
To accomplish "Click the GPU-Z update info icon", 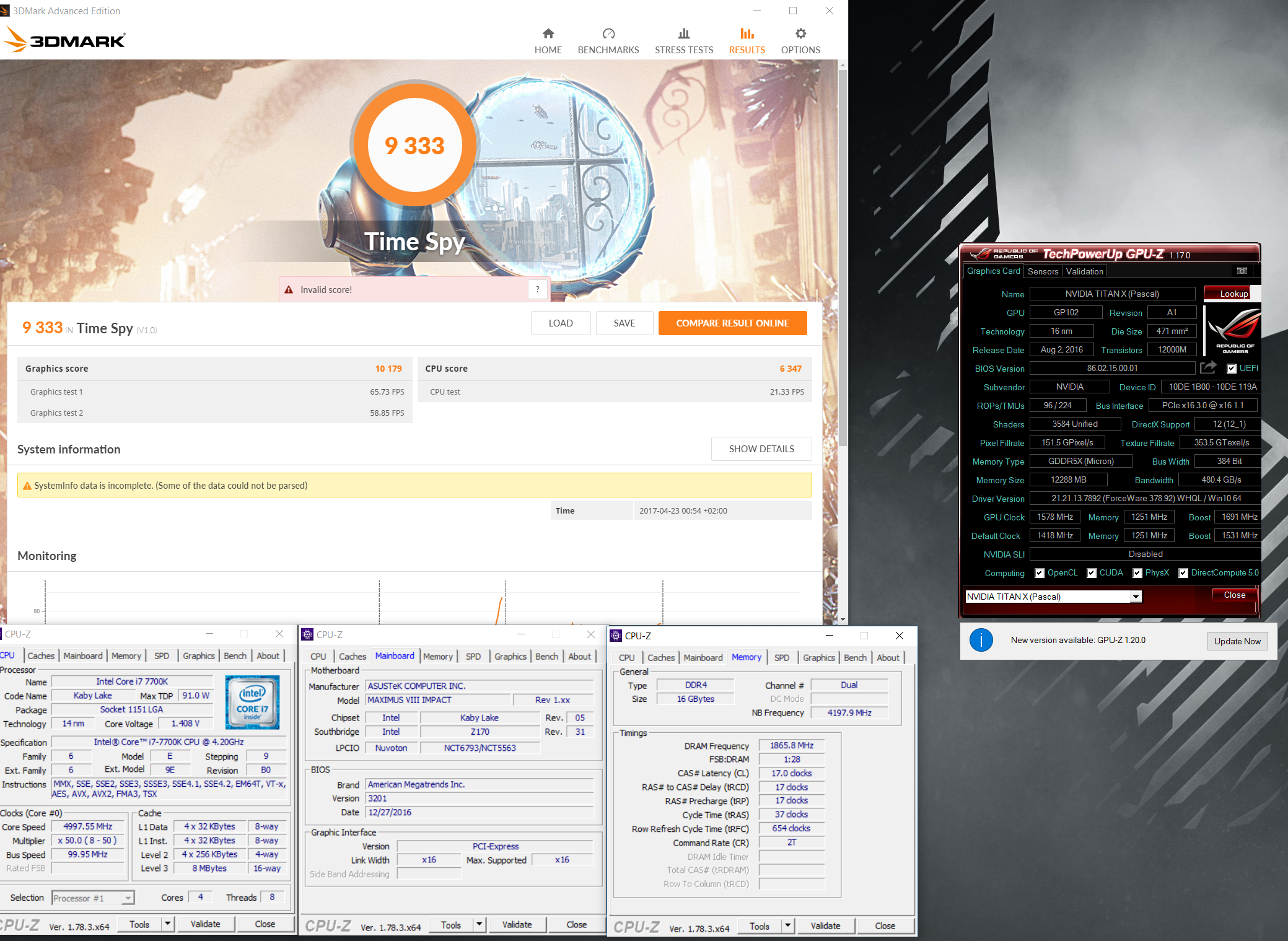I will 981,640.
